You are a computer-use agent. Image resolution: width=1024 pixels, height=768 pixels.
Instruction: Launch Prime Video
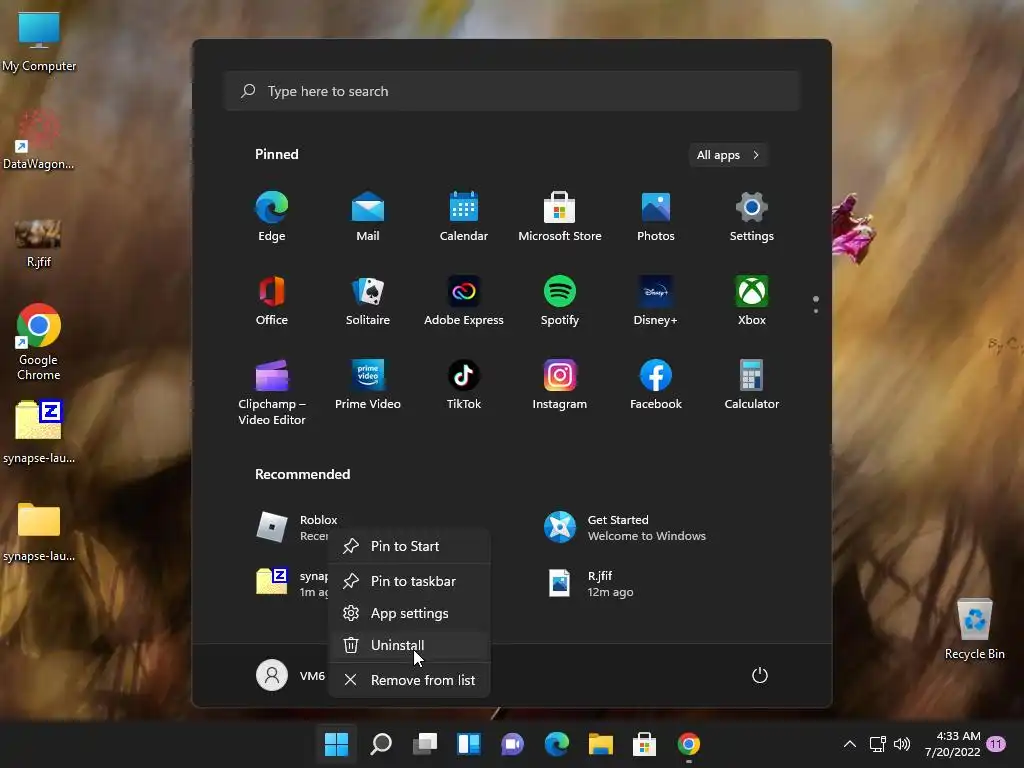coord(368,385)
